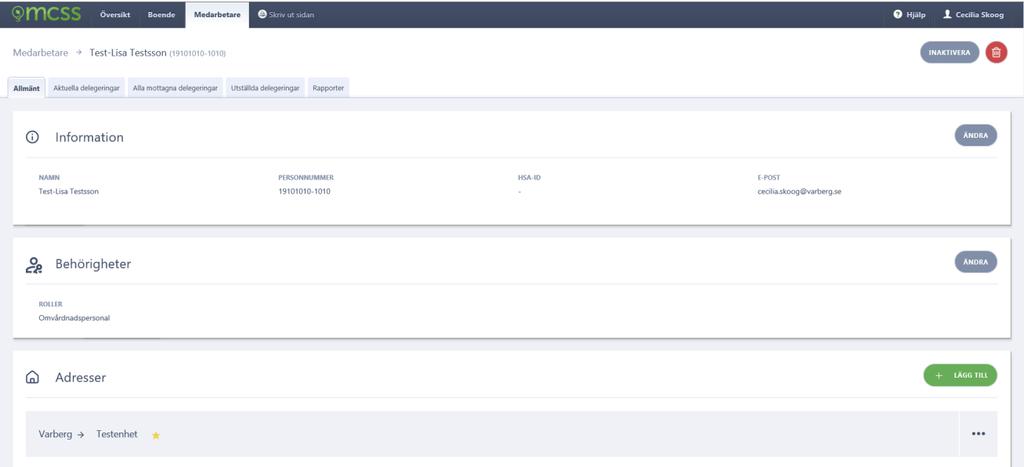
Task: Click the Behörigheter heading
Action: (x=93, y=264)
